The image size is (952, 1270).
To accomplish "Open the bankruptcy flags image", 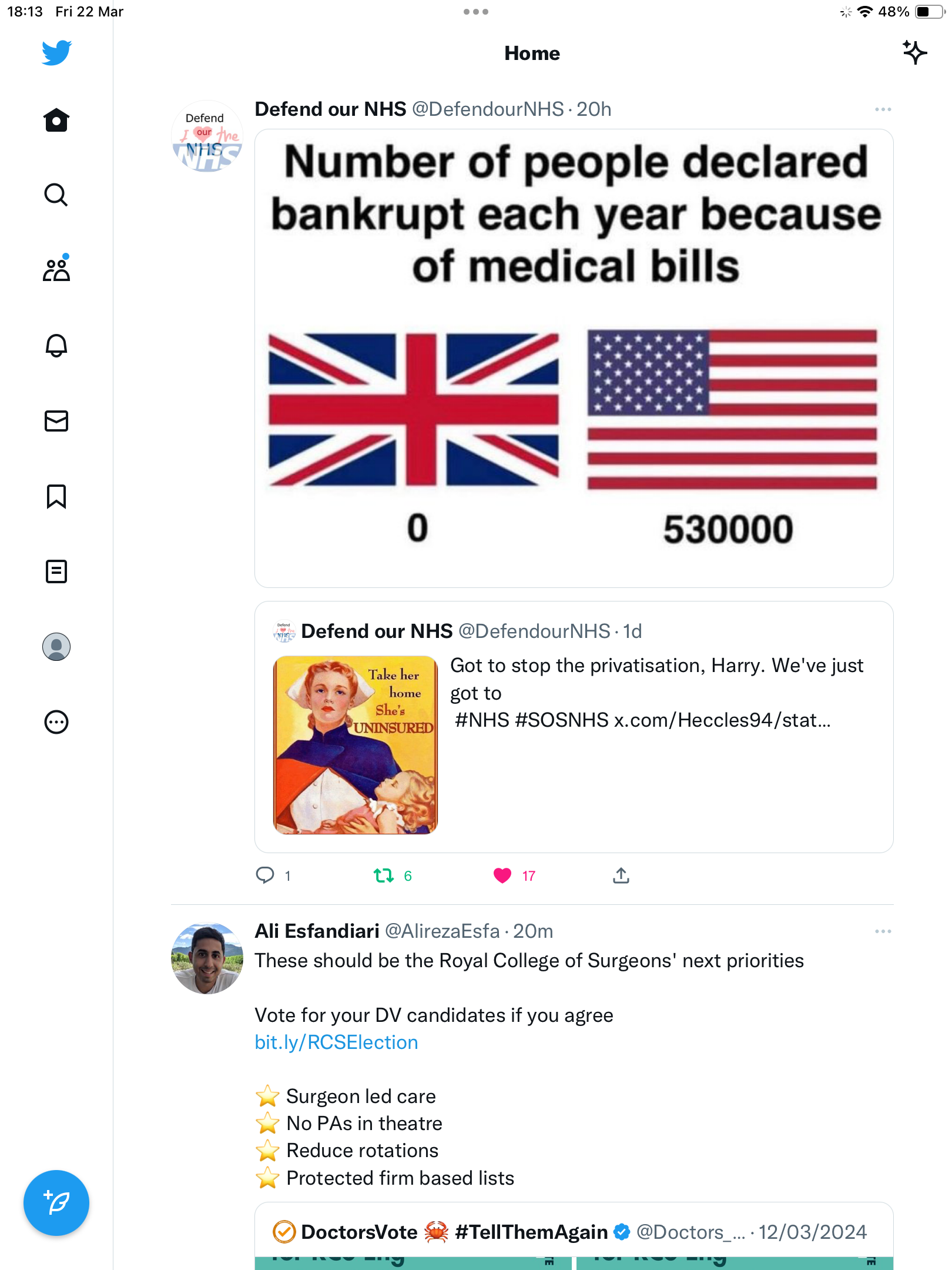I will (574, 358).
